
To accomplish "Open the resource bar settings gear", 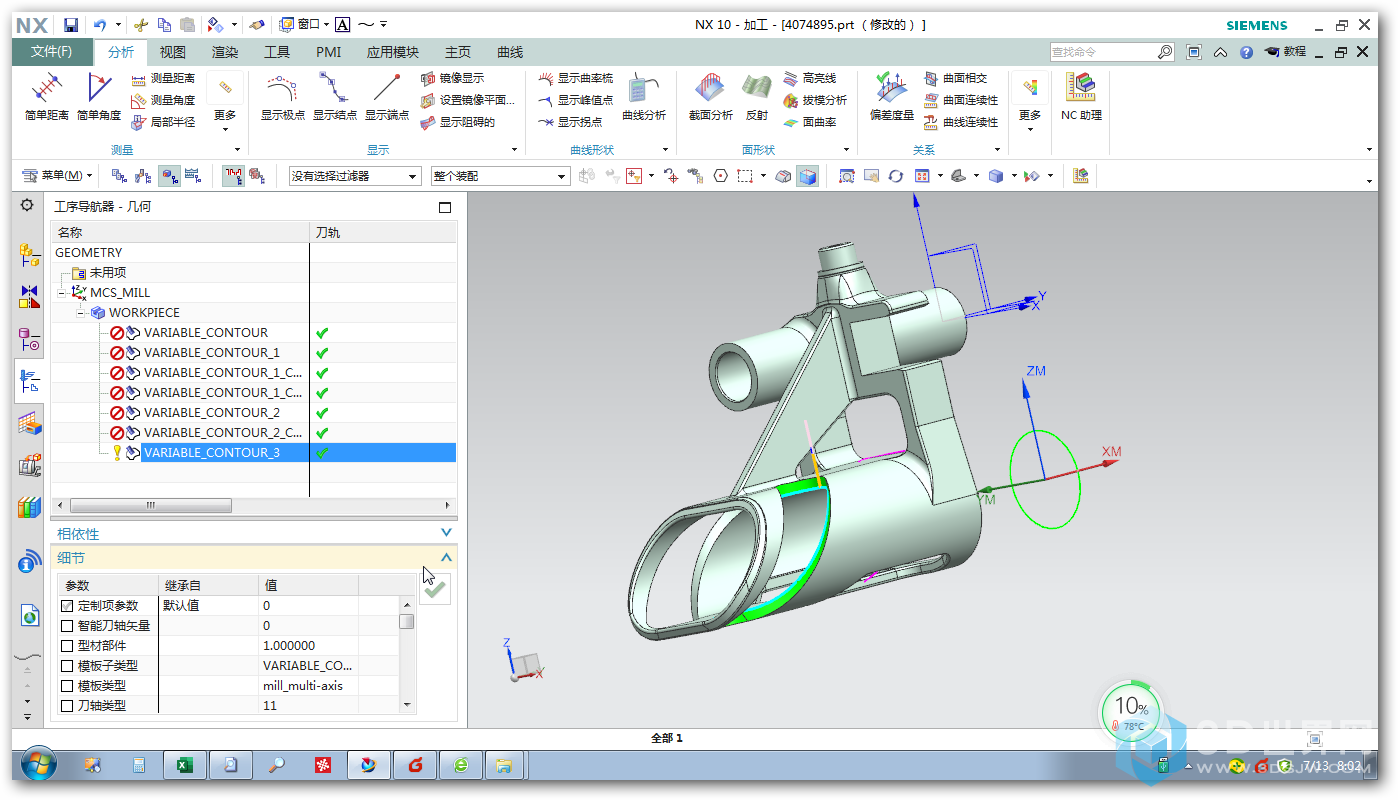I will (x=27, y=205).
